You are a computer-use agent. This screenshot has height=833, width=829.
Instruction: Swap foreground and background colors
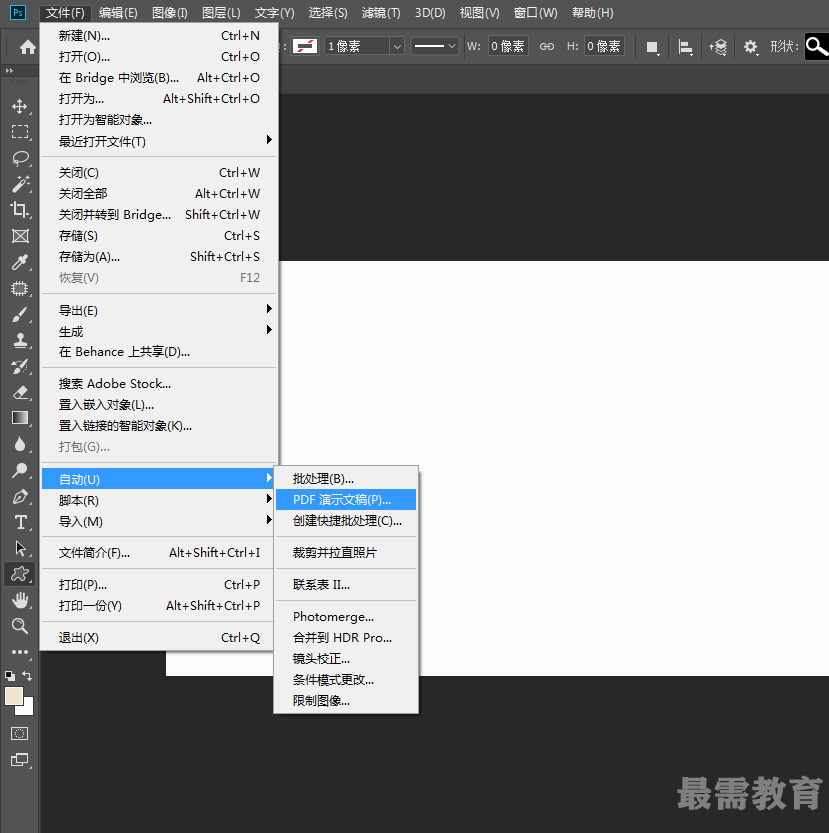click(x=27, y=676)
